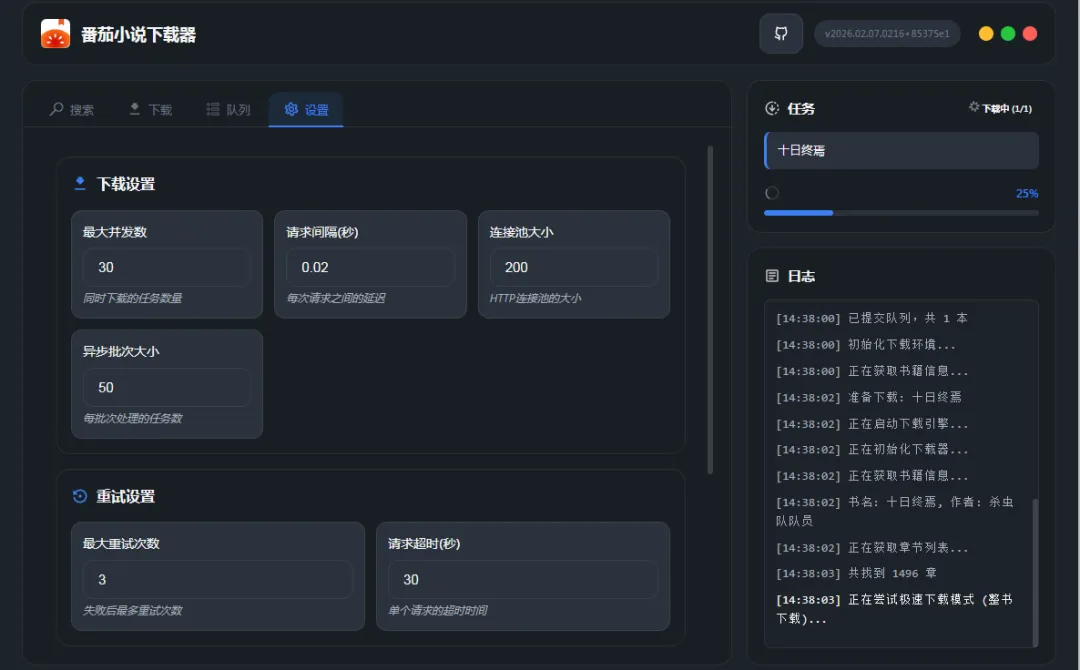Click the hint text 每批次处理的任务数
Viewport: 1080px width, 670px height.
[x=132, y=418]
